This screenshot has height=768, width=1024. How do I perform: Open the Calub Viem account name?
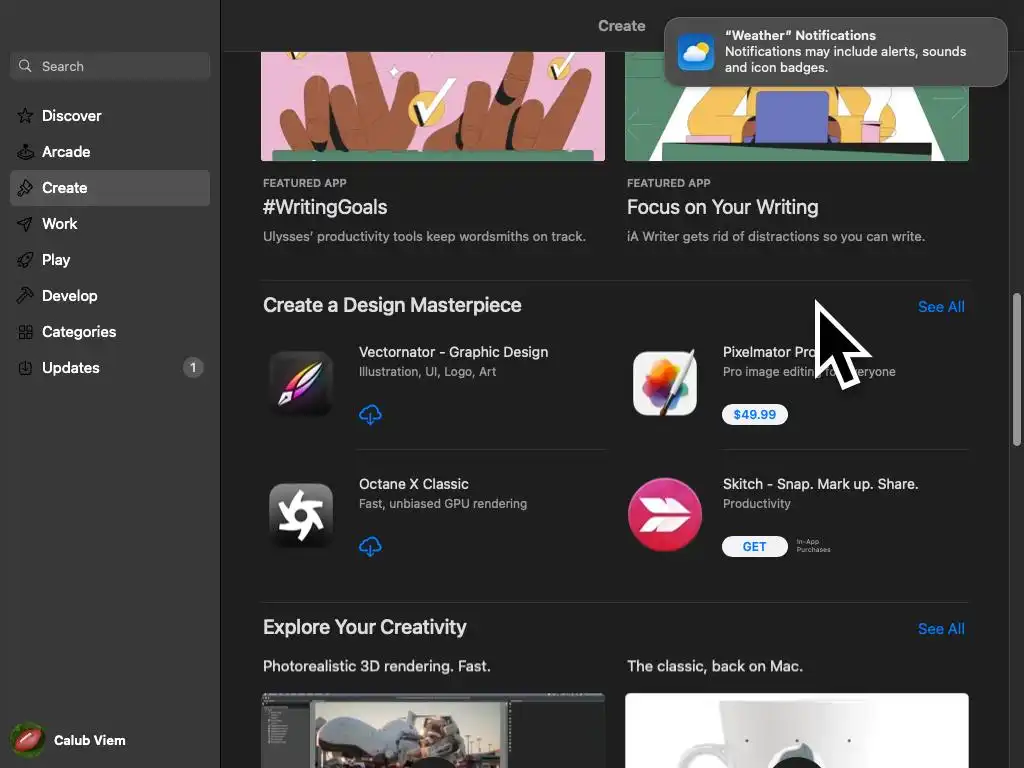coord(89,740)
